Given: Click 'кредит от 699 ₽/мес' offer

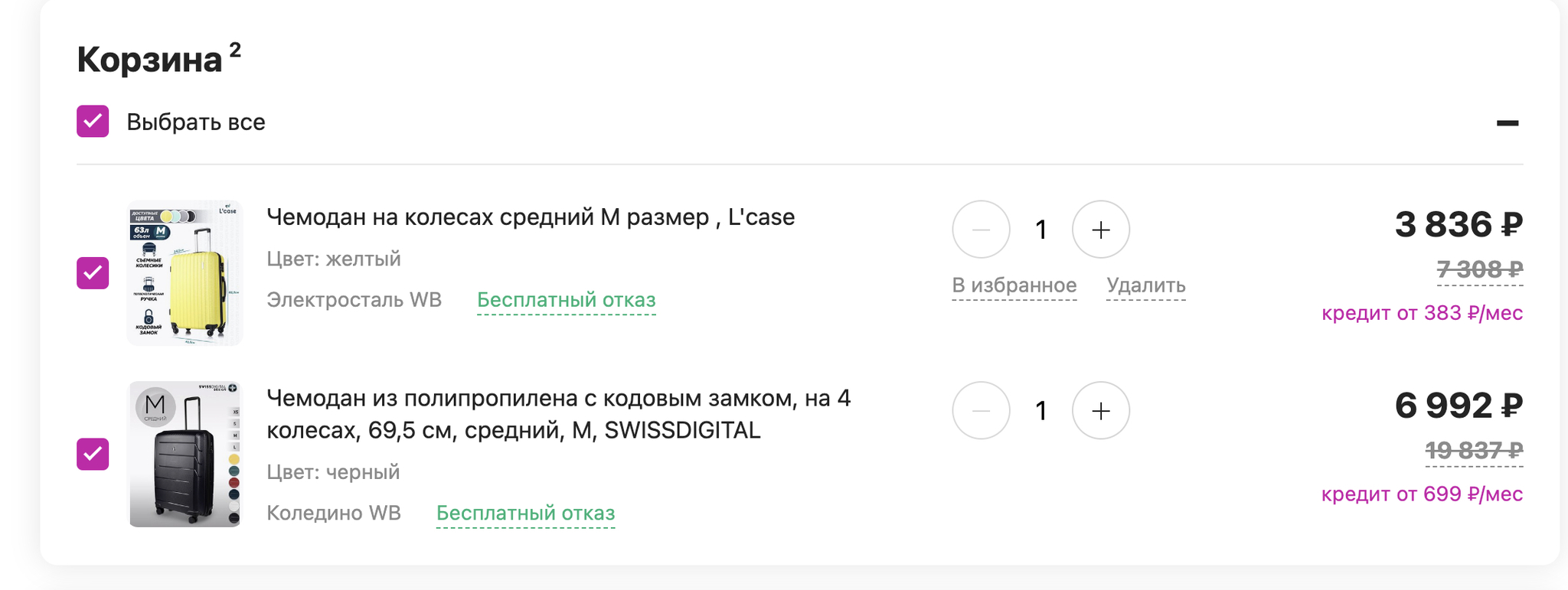Looking at the screenshot, I should coord(1422,494).
